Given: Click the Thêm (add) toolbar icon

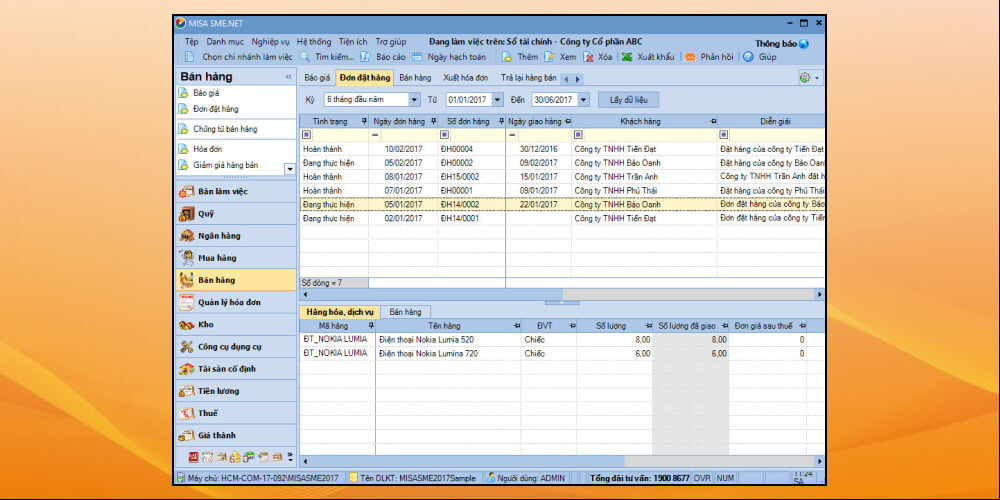Looking at the screenshot, I should pyautogui.click(x=507, y=57).
